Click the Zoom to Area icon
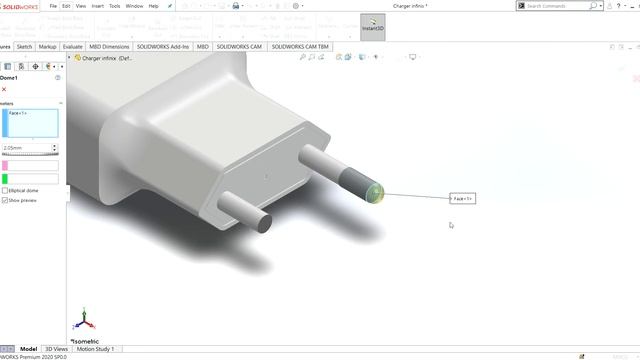The height and width of the screenshot is (360, 640). tap(312, 57)
